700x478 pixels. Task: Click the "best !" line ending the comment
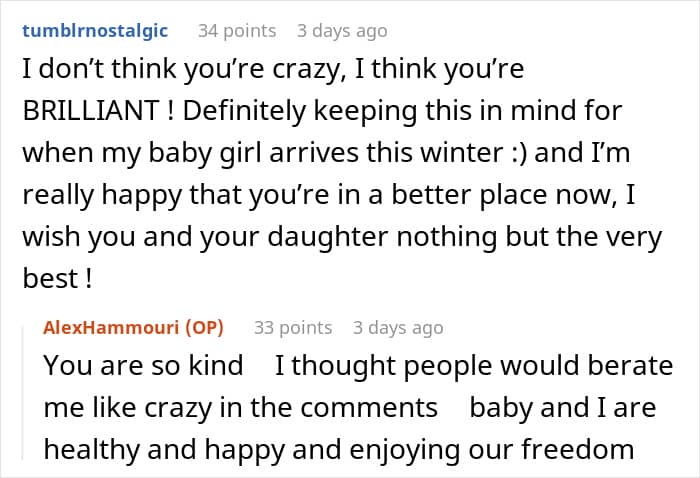point(57,281)
